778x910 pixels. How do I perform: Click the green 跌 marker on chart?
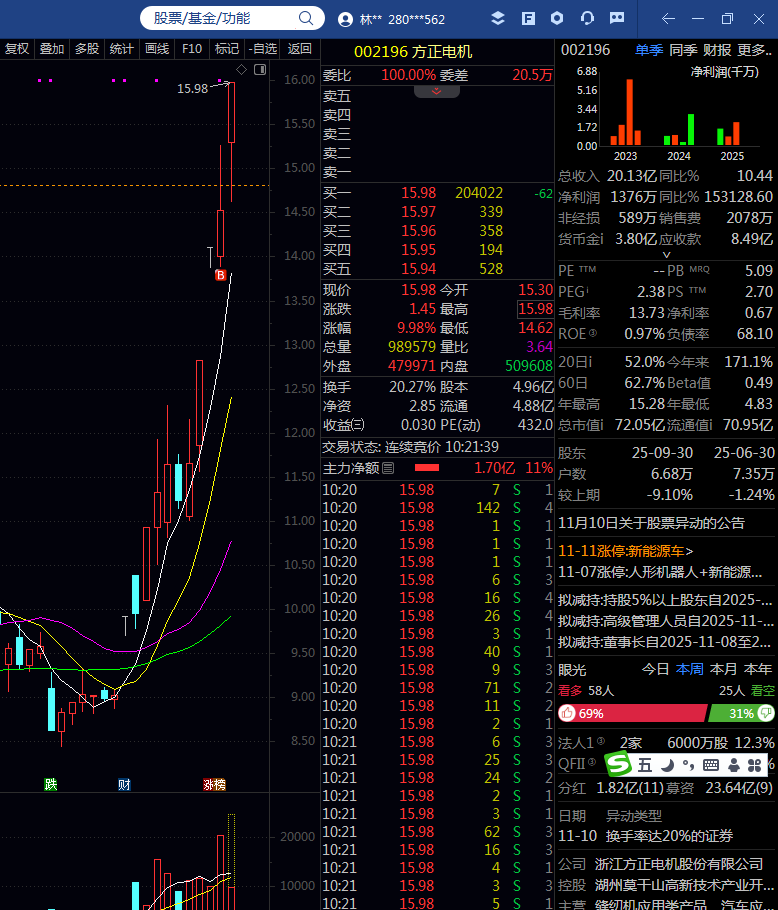coord(51,785)
